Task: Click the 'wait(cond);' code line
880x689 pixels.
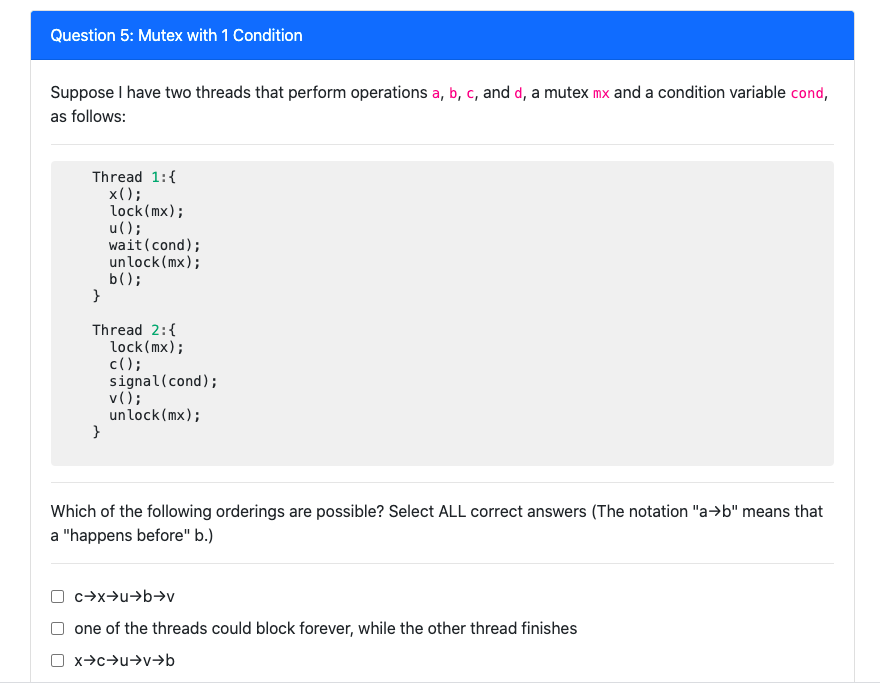Action: (155, 245)
